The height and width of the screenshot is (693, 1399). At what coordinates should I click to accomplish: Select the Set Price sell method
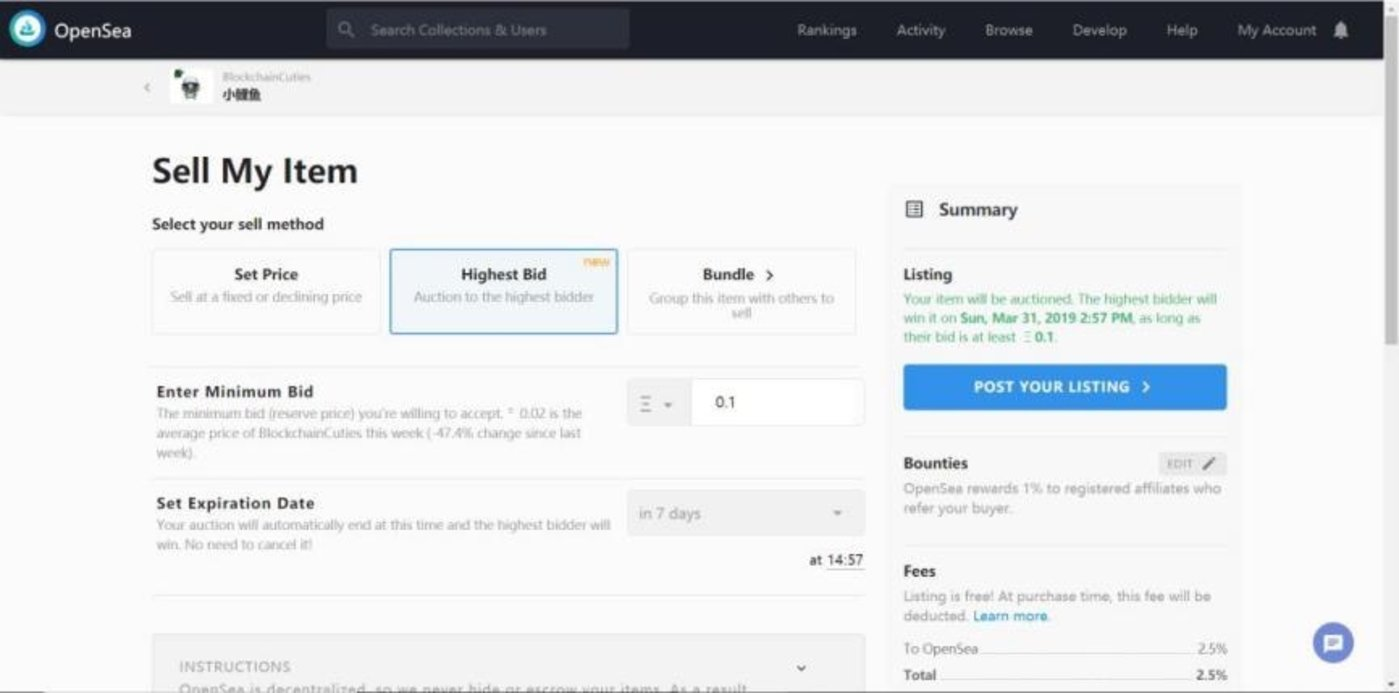click(x=266, y=290)
